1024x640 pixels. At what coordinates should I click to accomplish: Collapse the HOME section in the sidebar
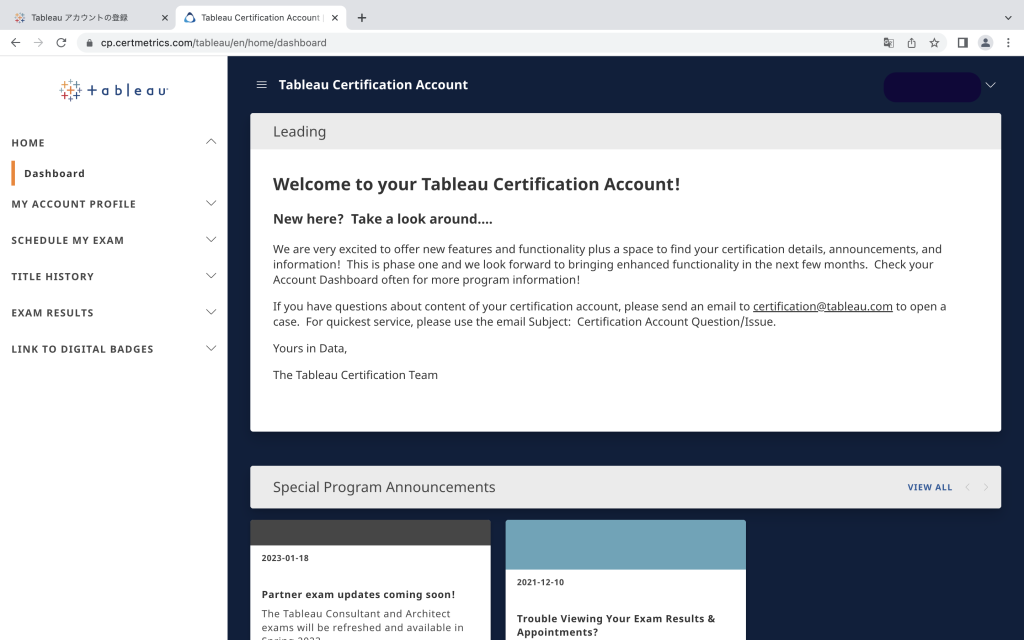(211, 142)
